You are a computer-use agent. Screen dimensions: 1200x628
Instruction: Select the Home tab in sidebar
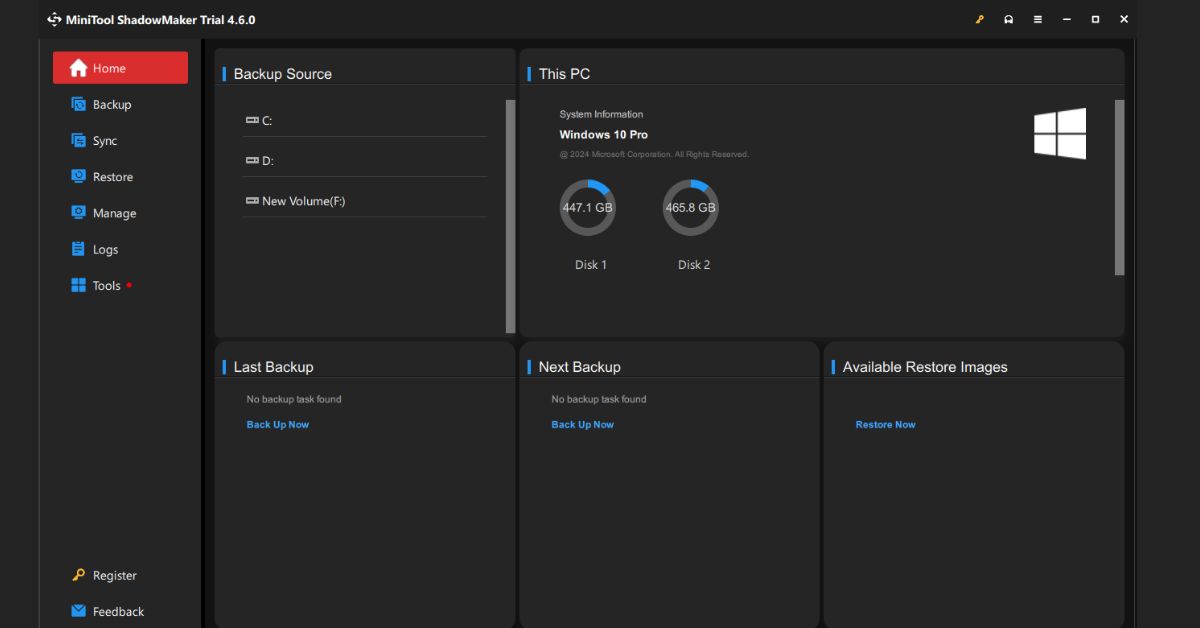(x=120, y=68)
